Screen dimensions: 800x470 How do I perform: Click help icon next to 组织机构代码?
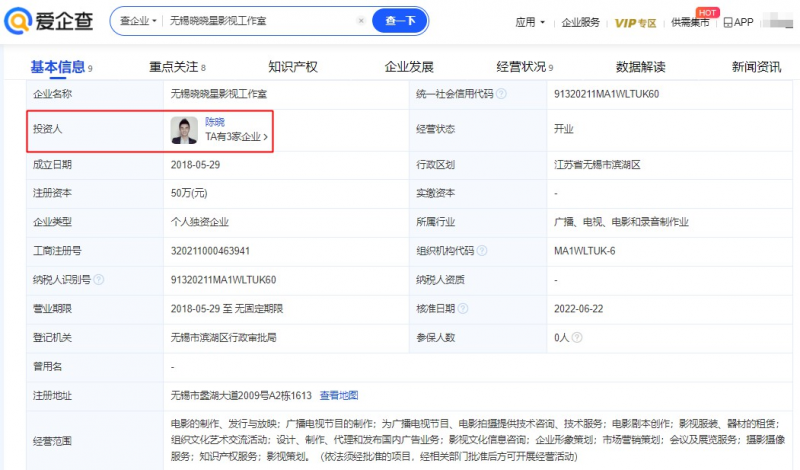pyautogui.click(x=483, y=251)
